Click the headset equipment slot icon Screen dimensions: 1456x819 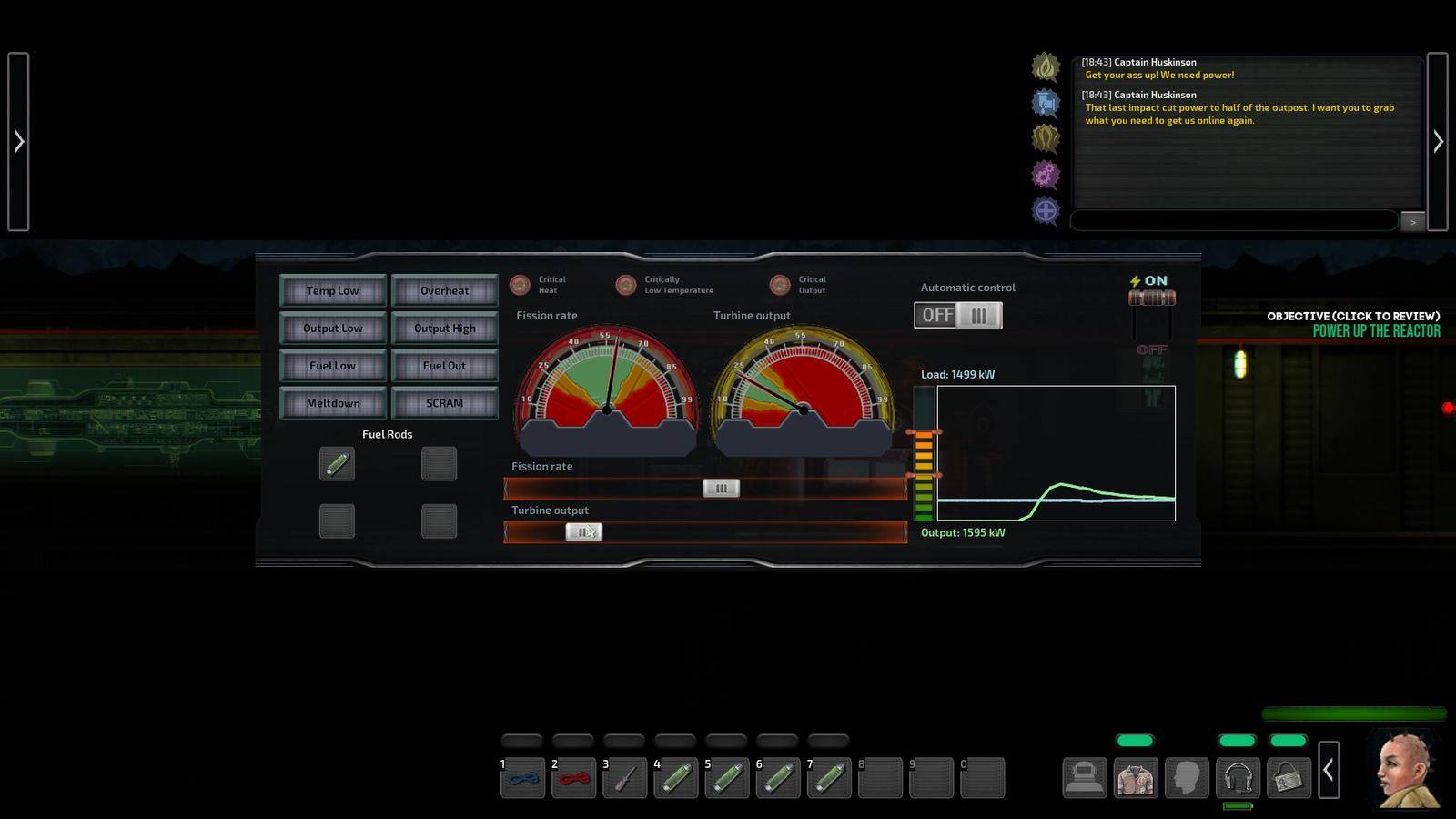tap(1238, 778)
